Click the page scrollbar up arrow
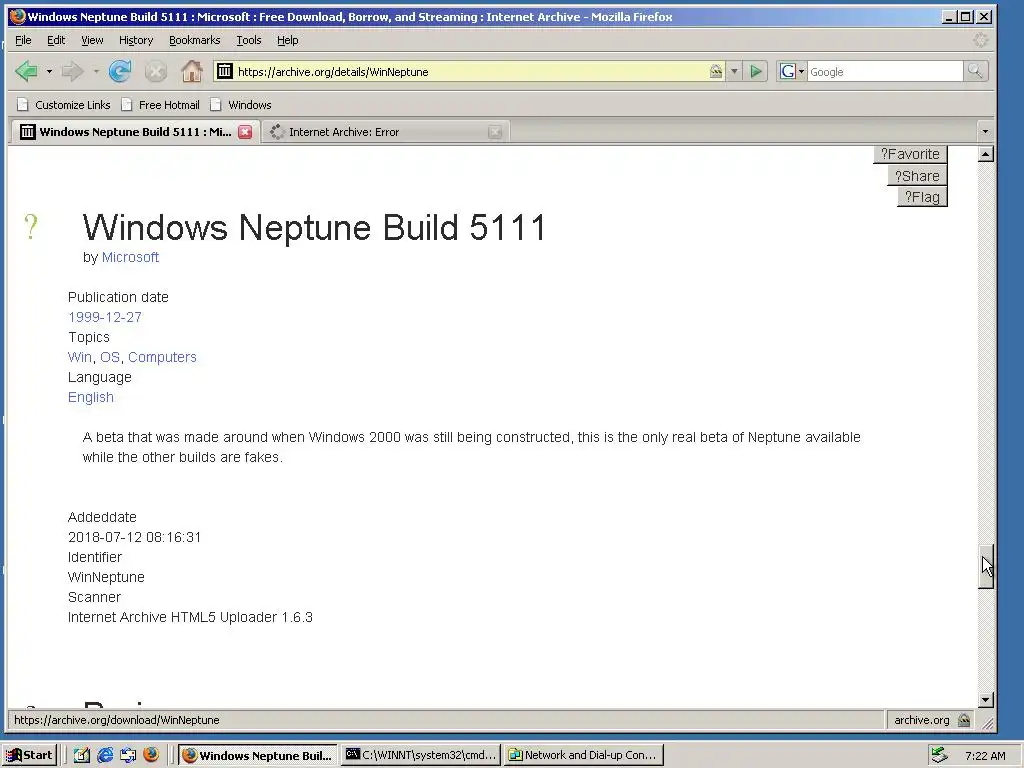The width and height of the screenshot is (1024, 768). point(986,154)
